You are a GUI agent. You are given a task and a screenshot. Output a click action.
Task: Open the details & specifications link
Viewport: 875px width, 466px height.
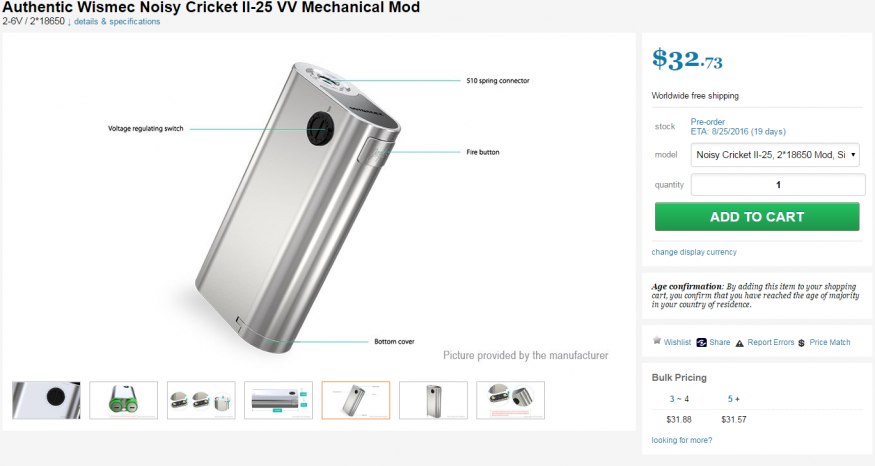(x=117, y=21)
